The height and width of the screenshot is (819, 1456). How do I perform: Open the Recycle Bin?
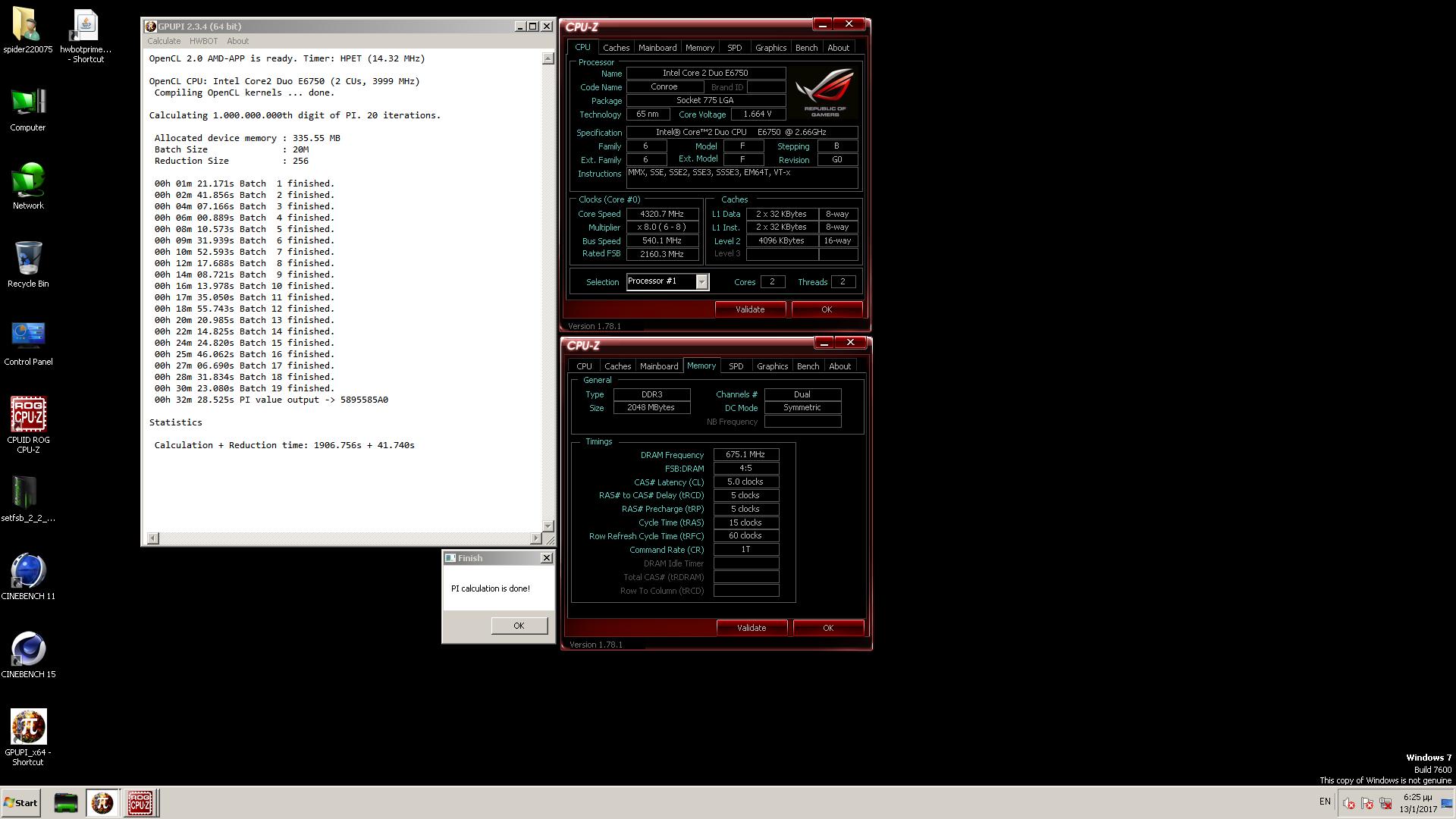pyautogui.click(x=28, y=264)
